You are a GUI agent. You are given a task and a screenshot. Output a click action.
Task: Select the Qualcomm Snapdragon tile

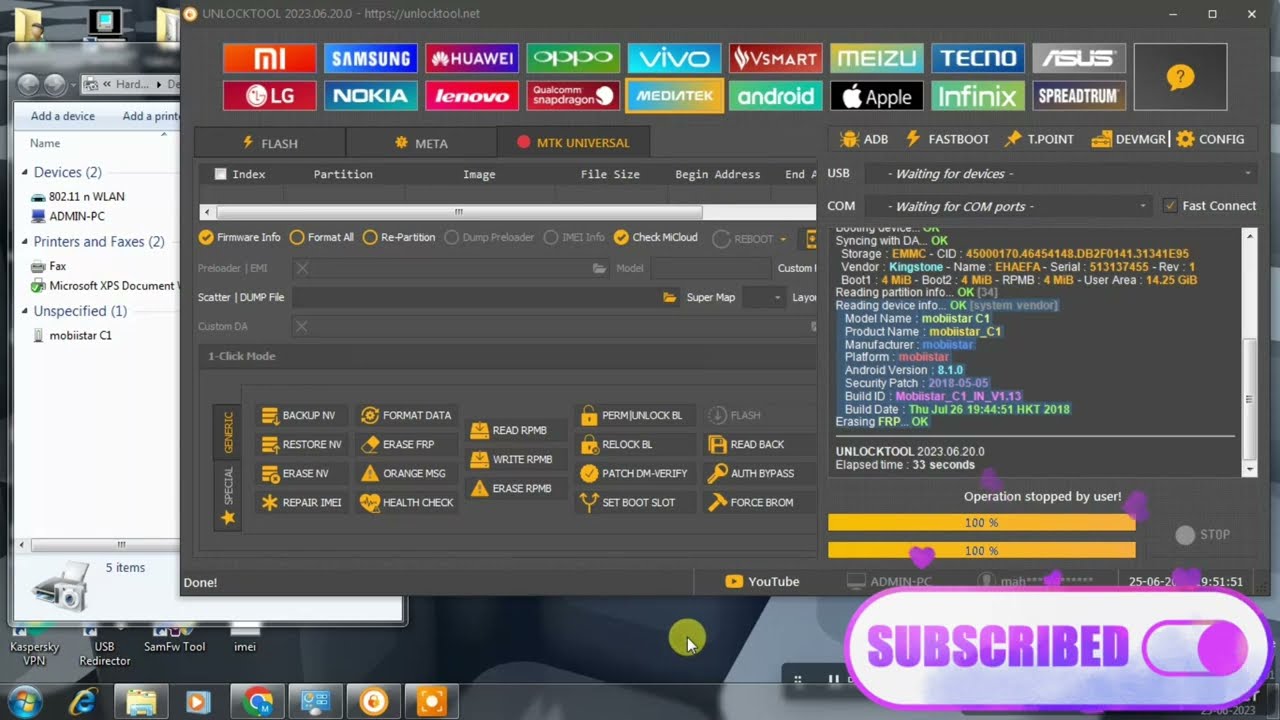(573, 96)
